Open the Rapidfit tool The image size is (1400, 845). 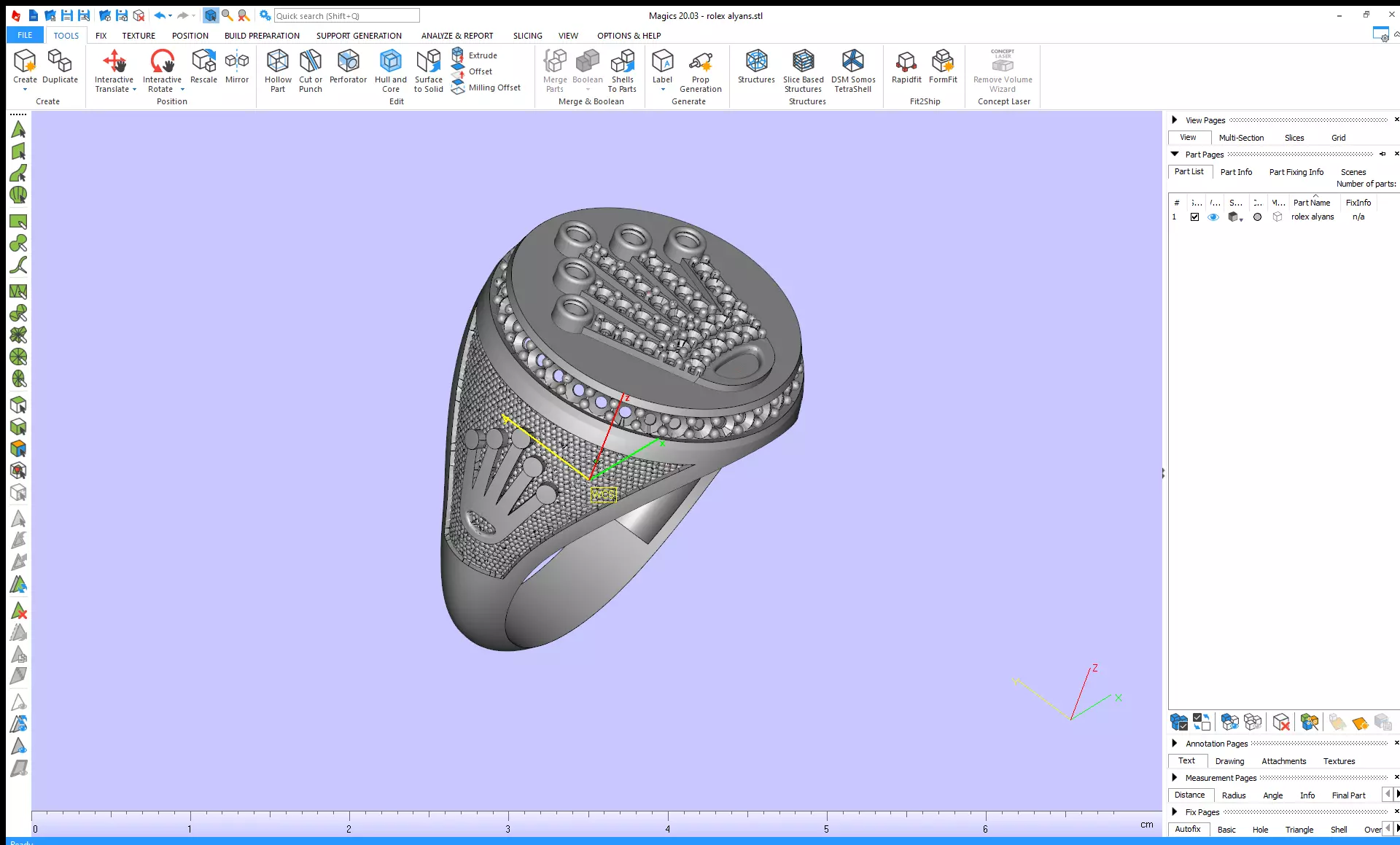[x=906, y=67]
